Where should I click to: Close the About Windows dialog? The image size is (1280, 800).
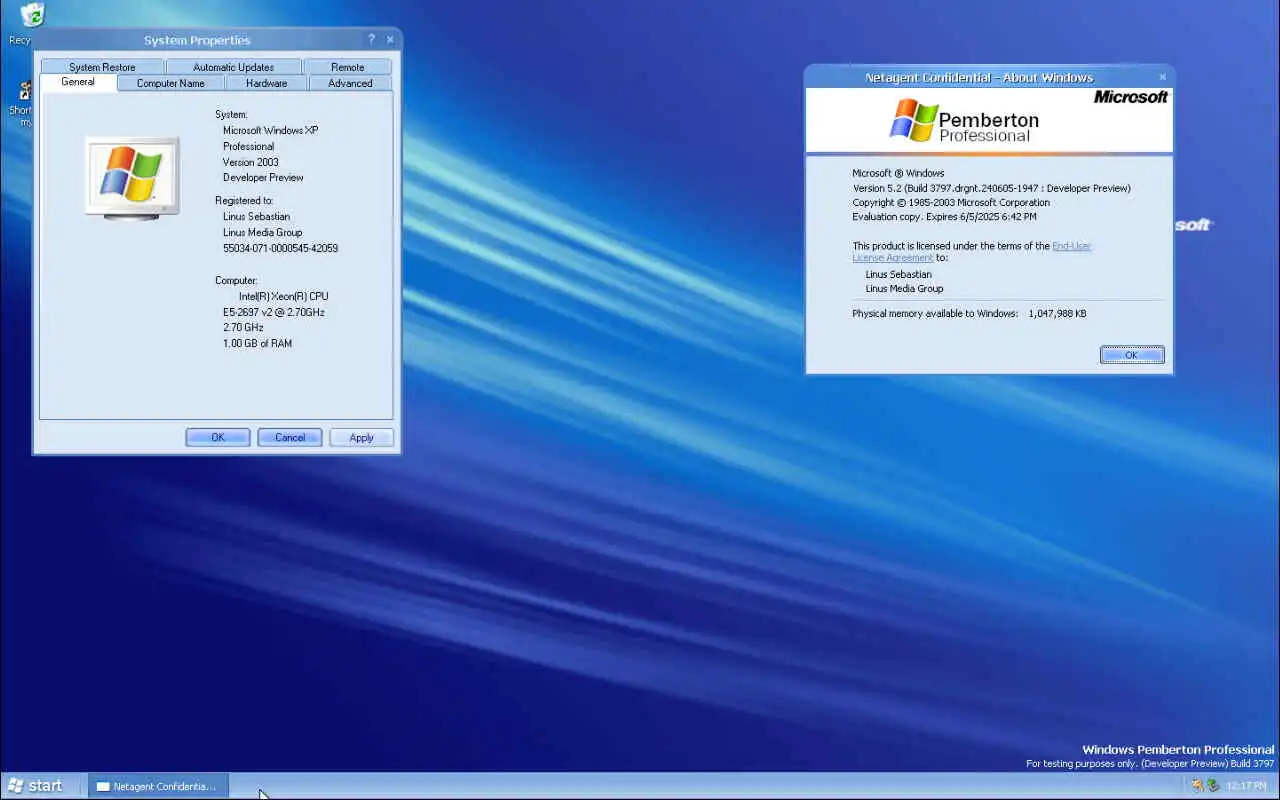click(x=1162, y=77)
